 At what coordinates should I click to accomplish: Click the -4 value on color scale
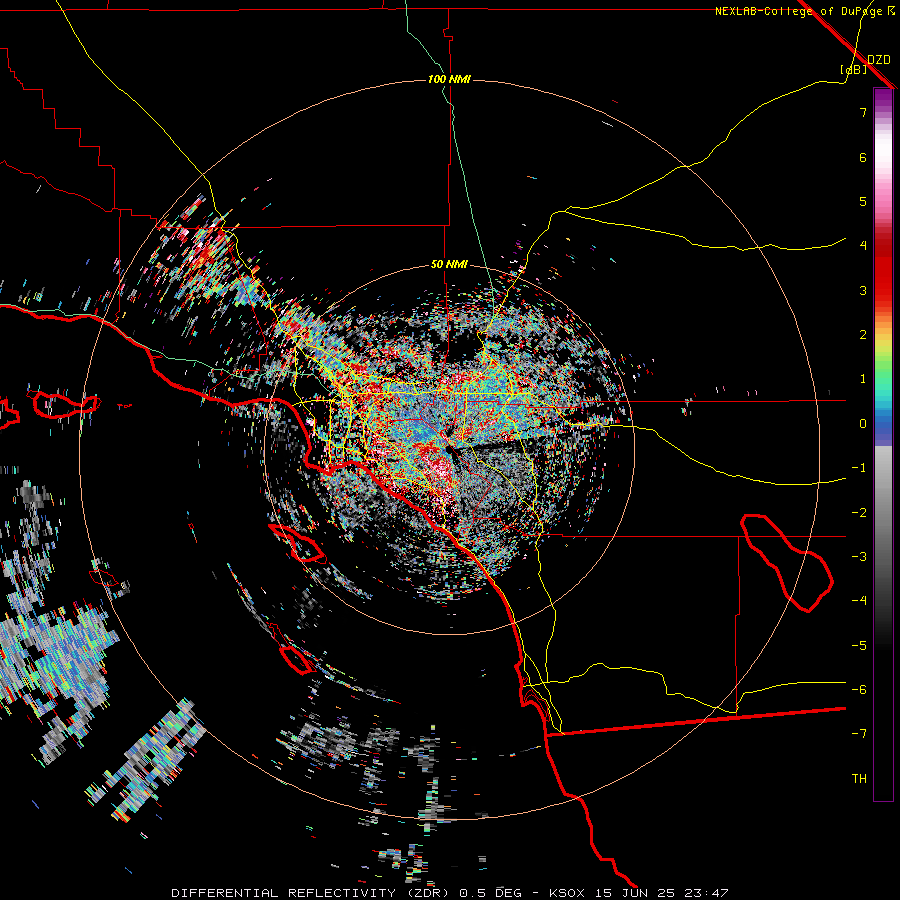tap(859, 600)
